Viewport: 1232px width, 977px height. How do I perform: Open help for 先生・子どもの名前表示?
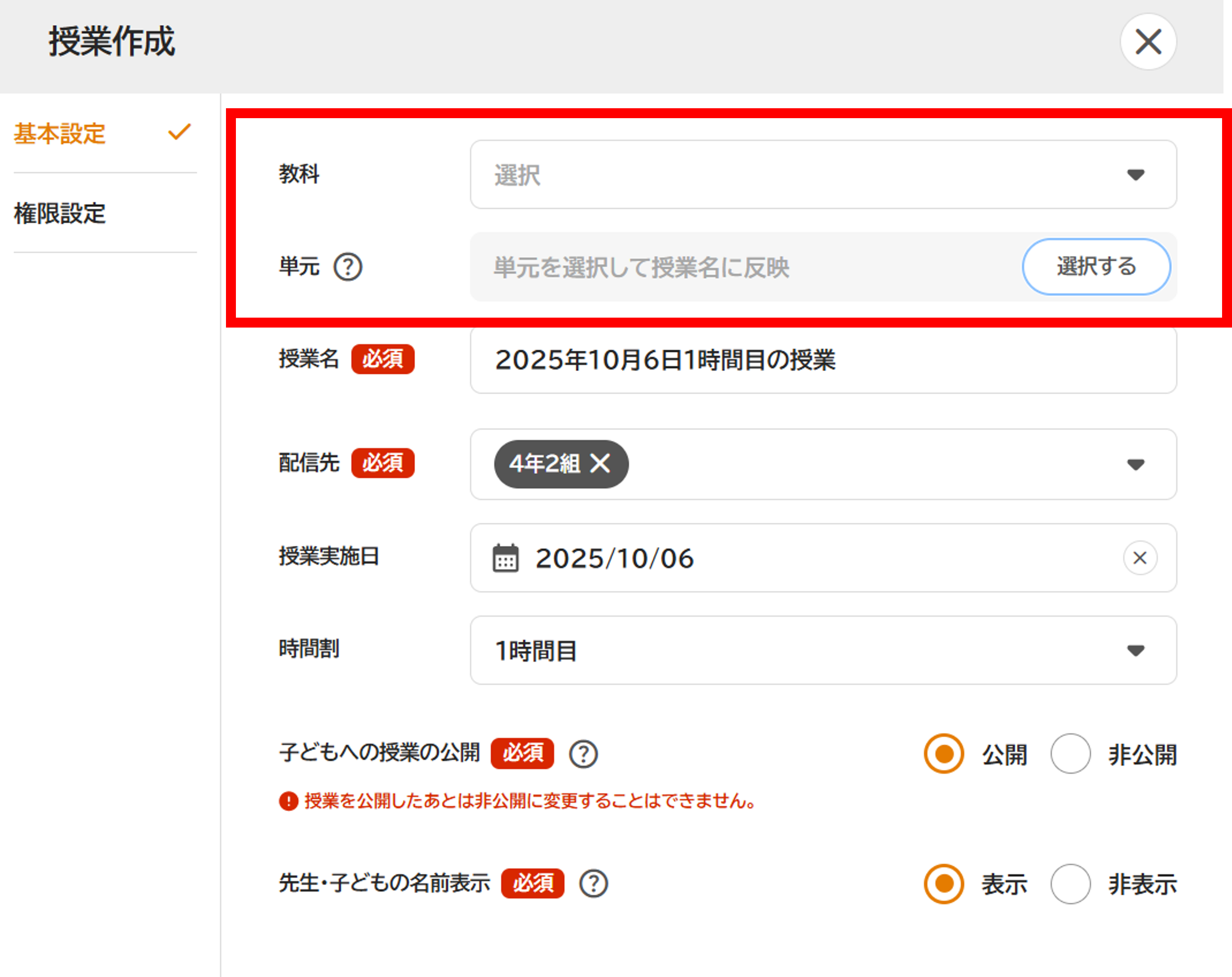click(593, 884)
